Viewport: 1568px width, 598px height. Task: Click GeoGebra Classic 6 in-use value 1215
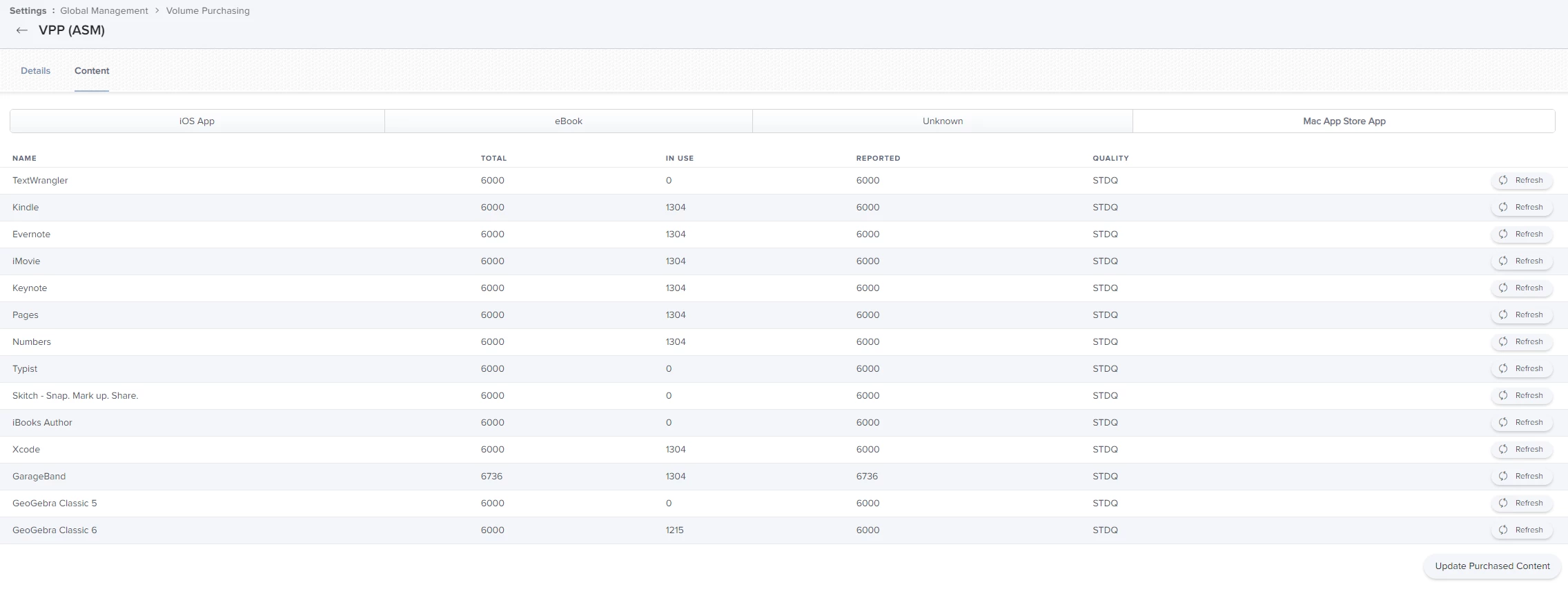675,530
